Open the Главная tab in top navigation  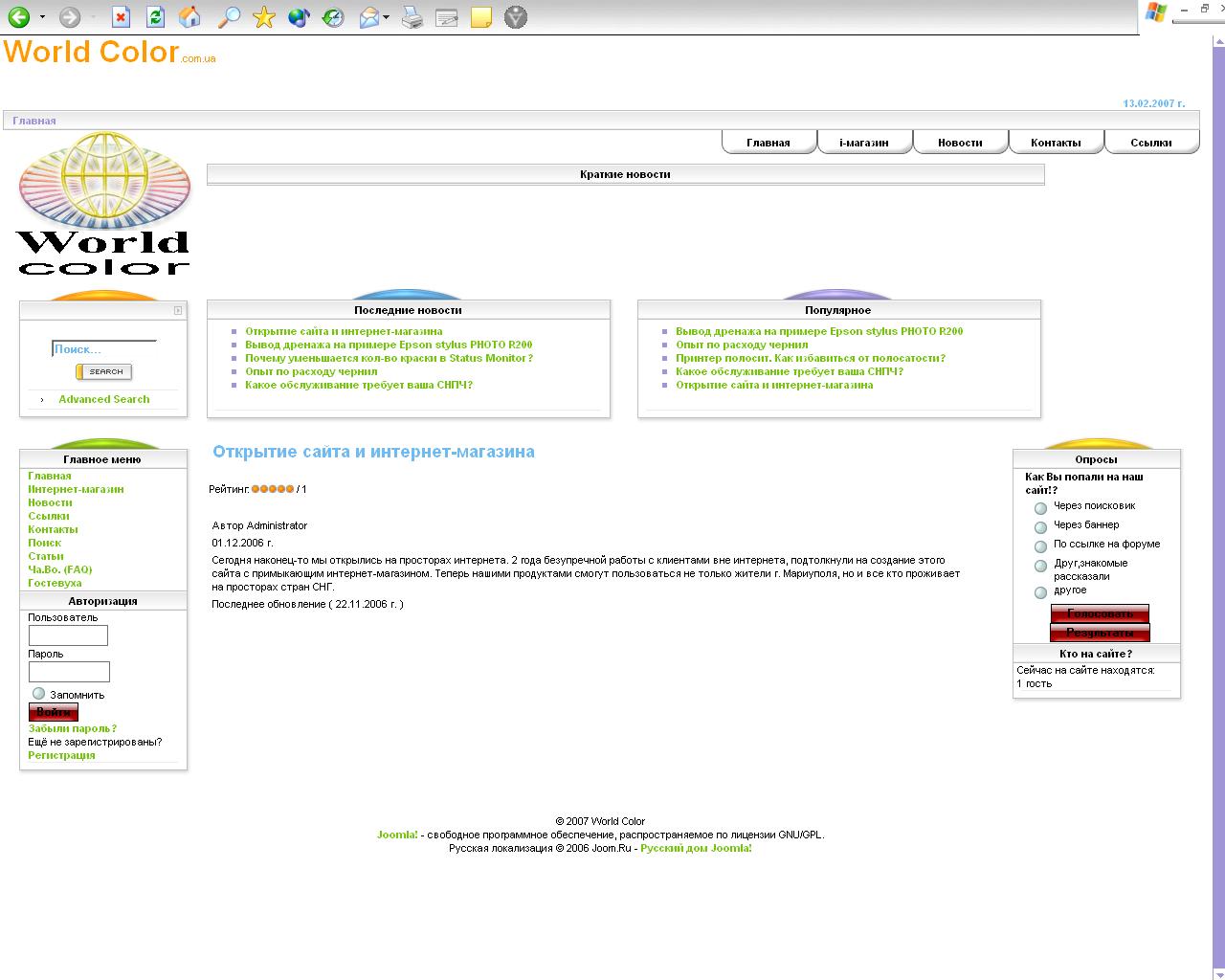click(x=768, y=142)
